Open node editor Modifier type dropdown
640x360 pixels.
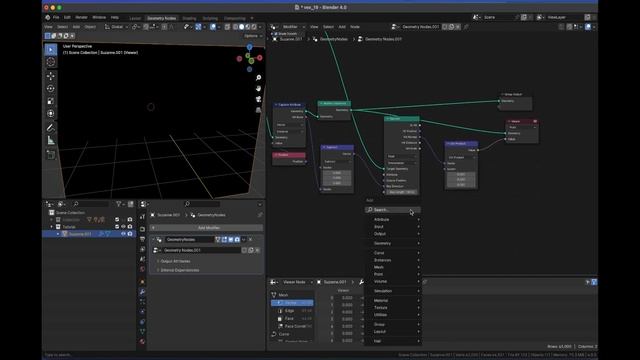[x=293, y=27]
